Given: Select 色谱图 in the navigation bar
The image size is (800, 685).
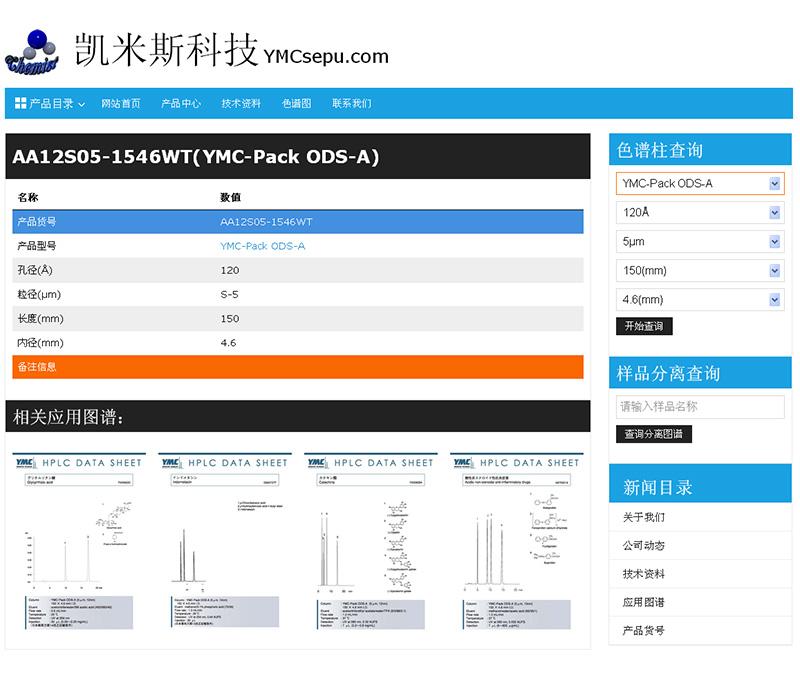Looking at the screenshot, I should 296,104.
